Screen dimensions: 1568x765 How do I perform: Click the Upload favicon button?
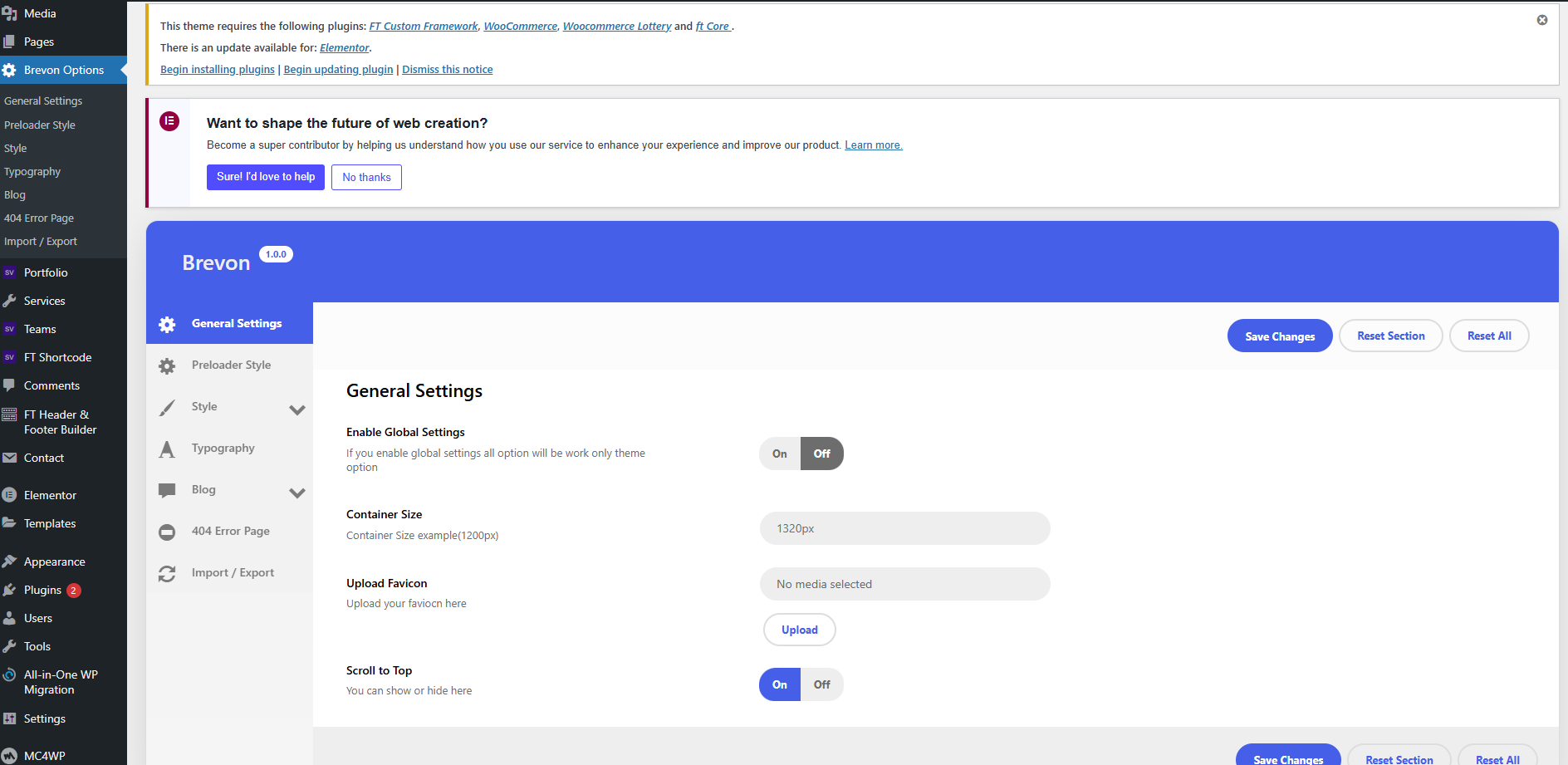tap(799, 630)
